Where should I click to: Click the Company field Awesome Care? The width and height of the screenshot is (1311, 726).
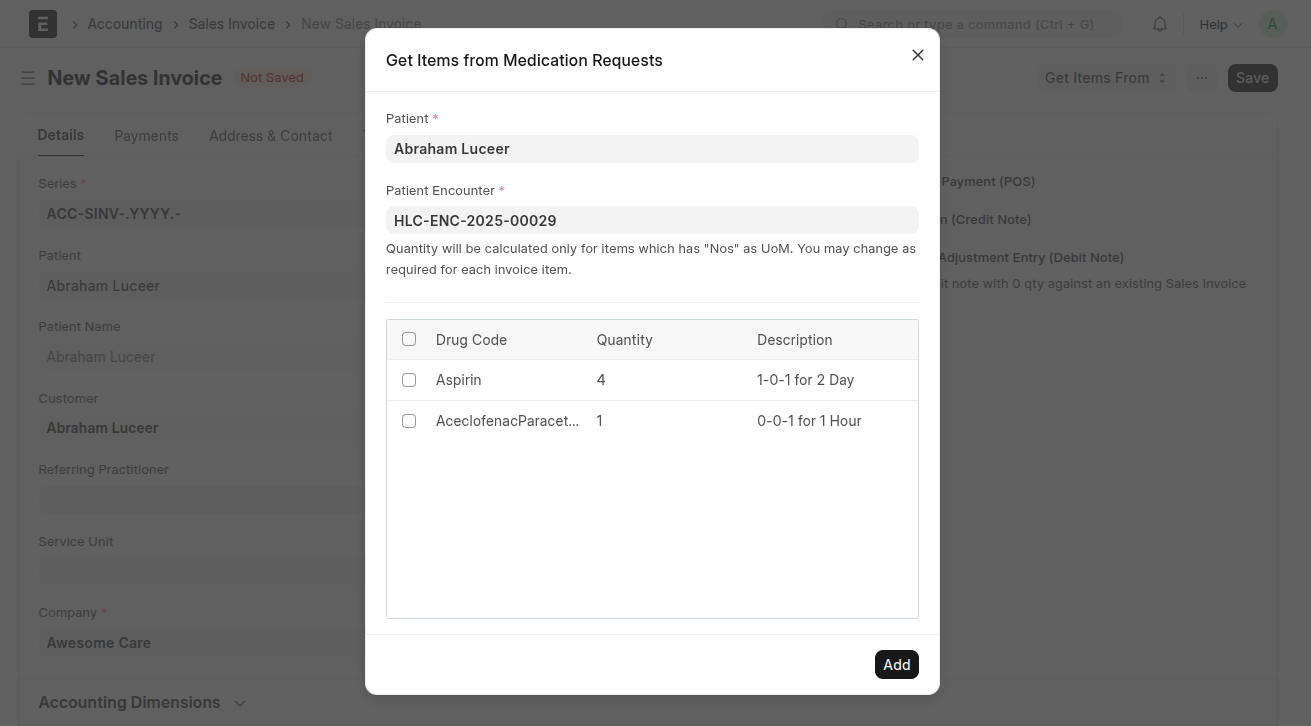202,643
